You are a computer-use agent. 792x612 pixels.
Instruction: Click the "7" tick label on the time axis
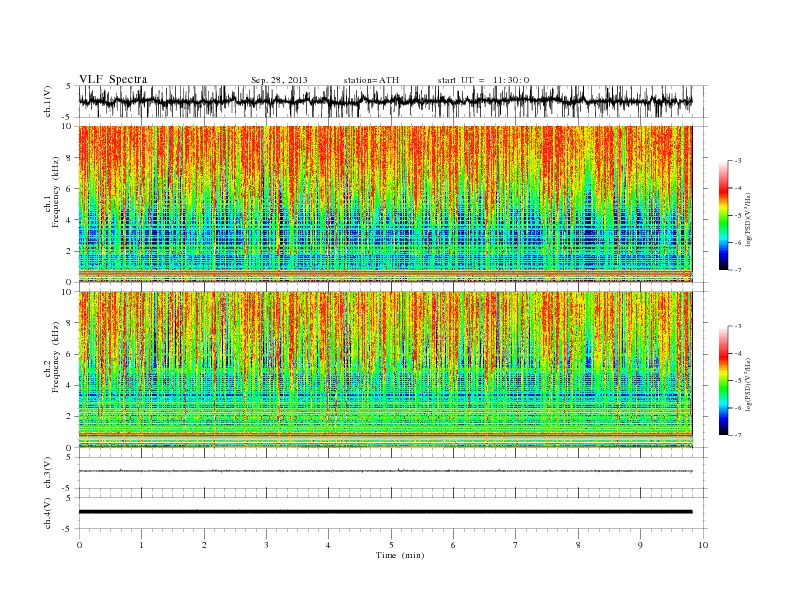pos(516,545)
